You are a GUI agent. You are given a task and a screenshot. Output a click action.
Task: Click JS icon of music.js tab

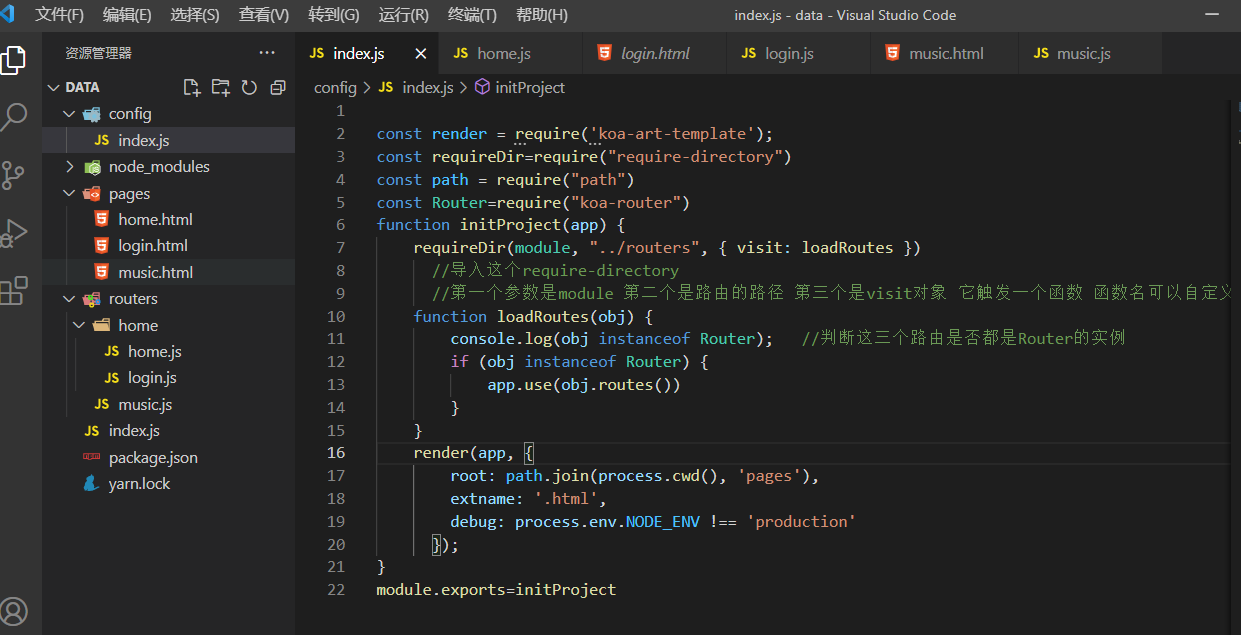tap(1040, 53)
